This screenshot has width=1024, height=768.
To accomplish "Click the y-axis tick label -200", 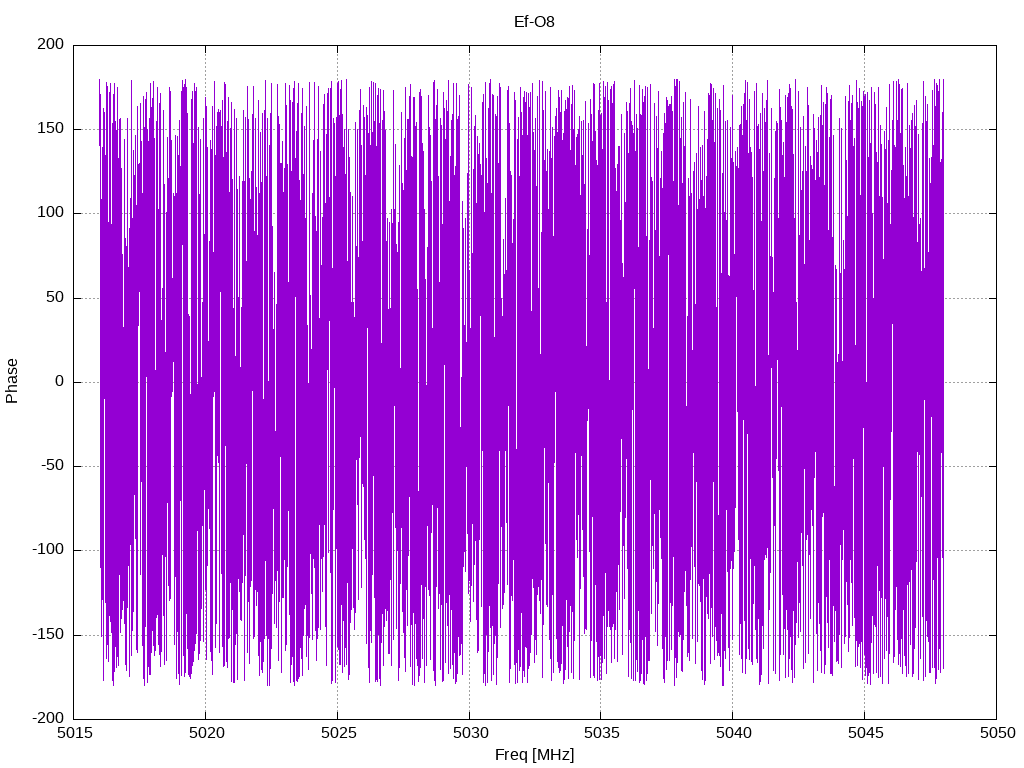I will click(x=48, y=718).
